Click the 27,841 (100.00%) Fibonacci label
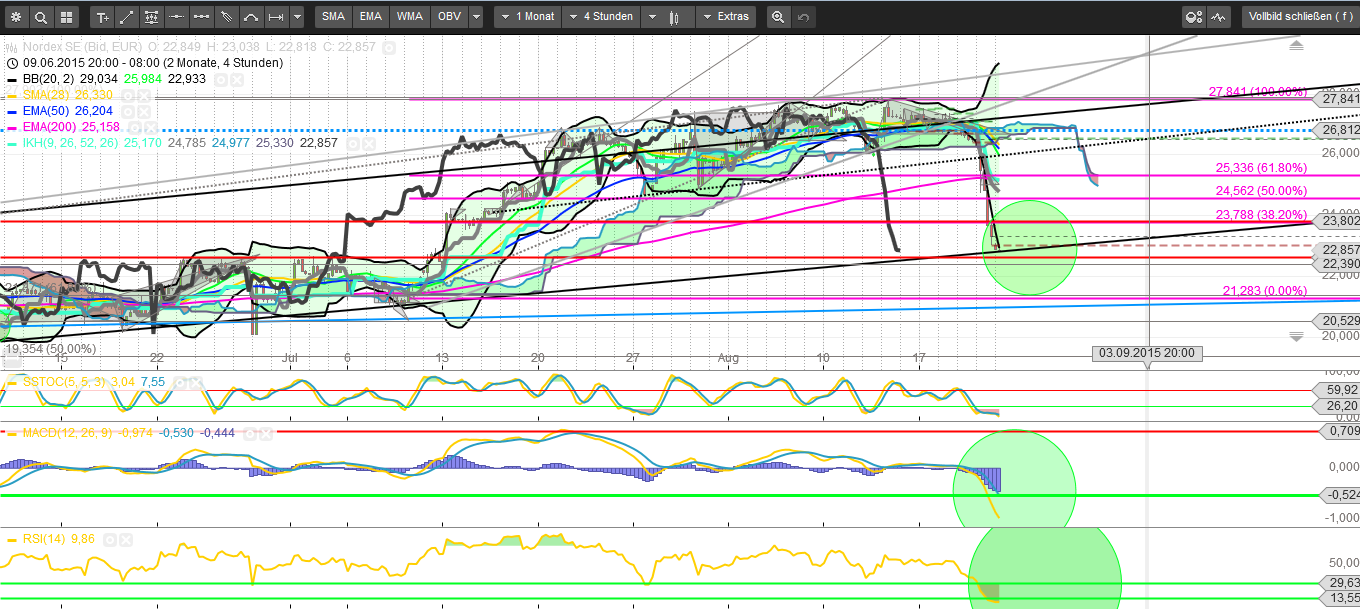Viewport: 1360px width, 609px height. (1258, 92)
